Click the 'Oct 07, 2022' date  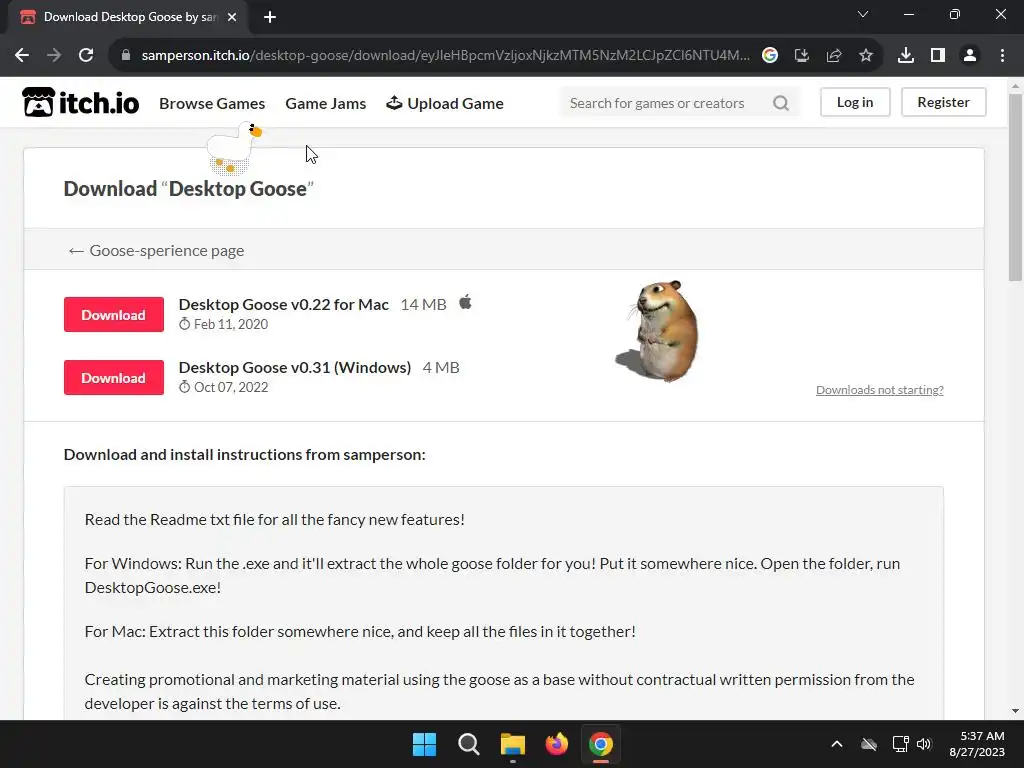tap(231, 387)
